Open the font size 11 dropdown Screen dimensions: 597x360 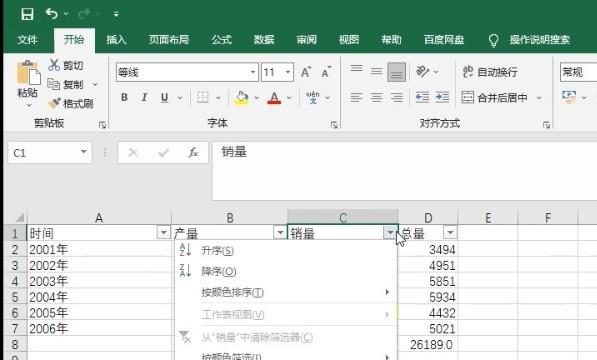288,72
